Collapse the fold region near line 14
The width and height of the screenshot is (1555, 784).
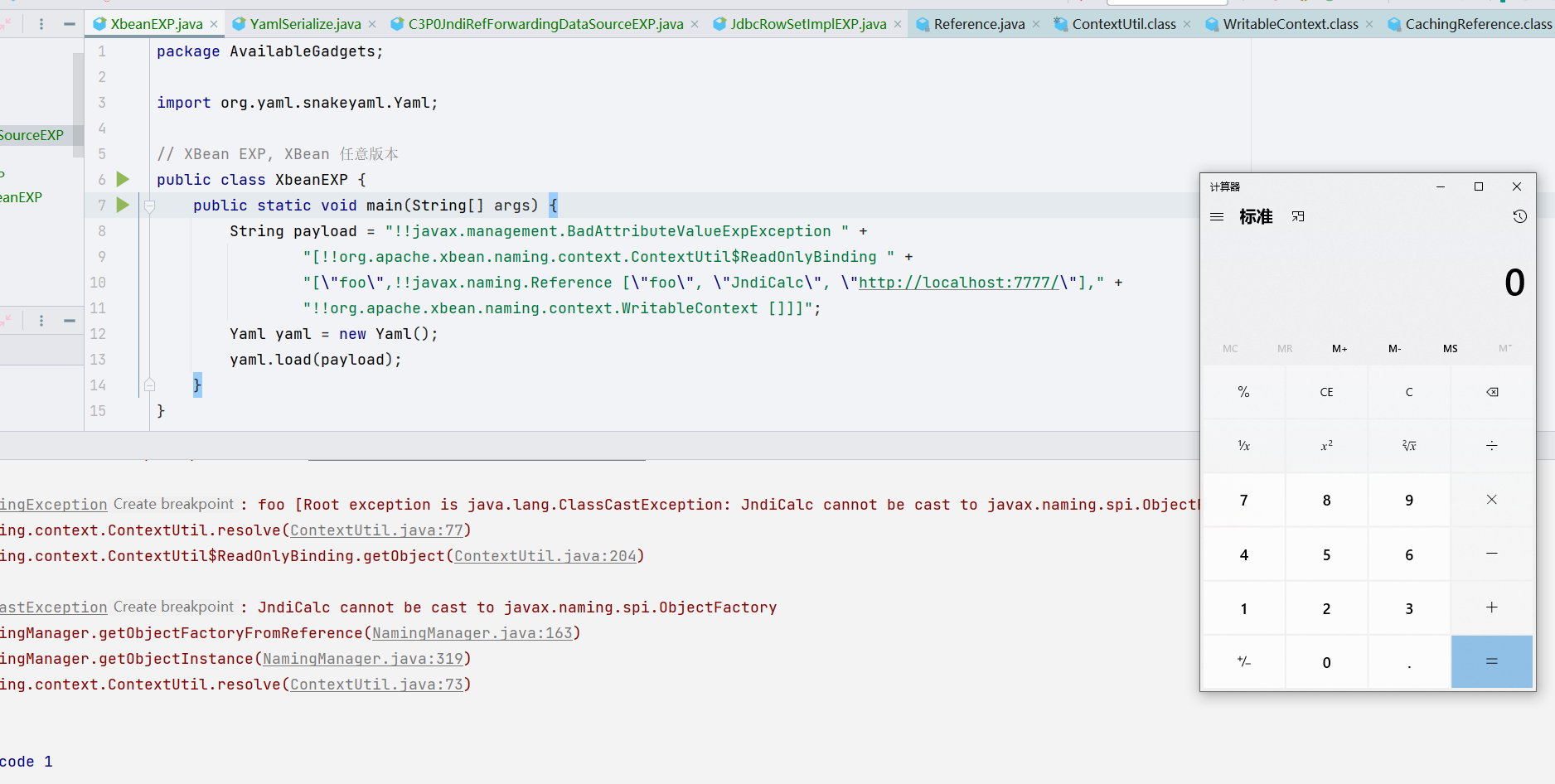coord(149,384)
